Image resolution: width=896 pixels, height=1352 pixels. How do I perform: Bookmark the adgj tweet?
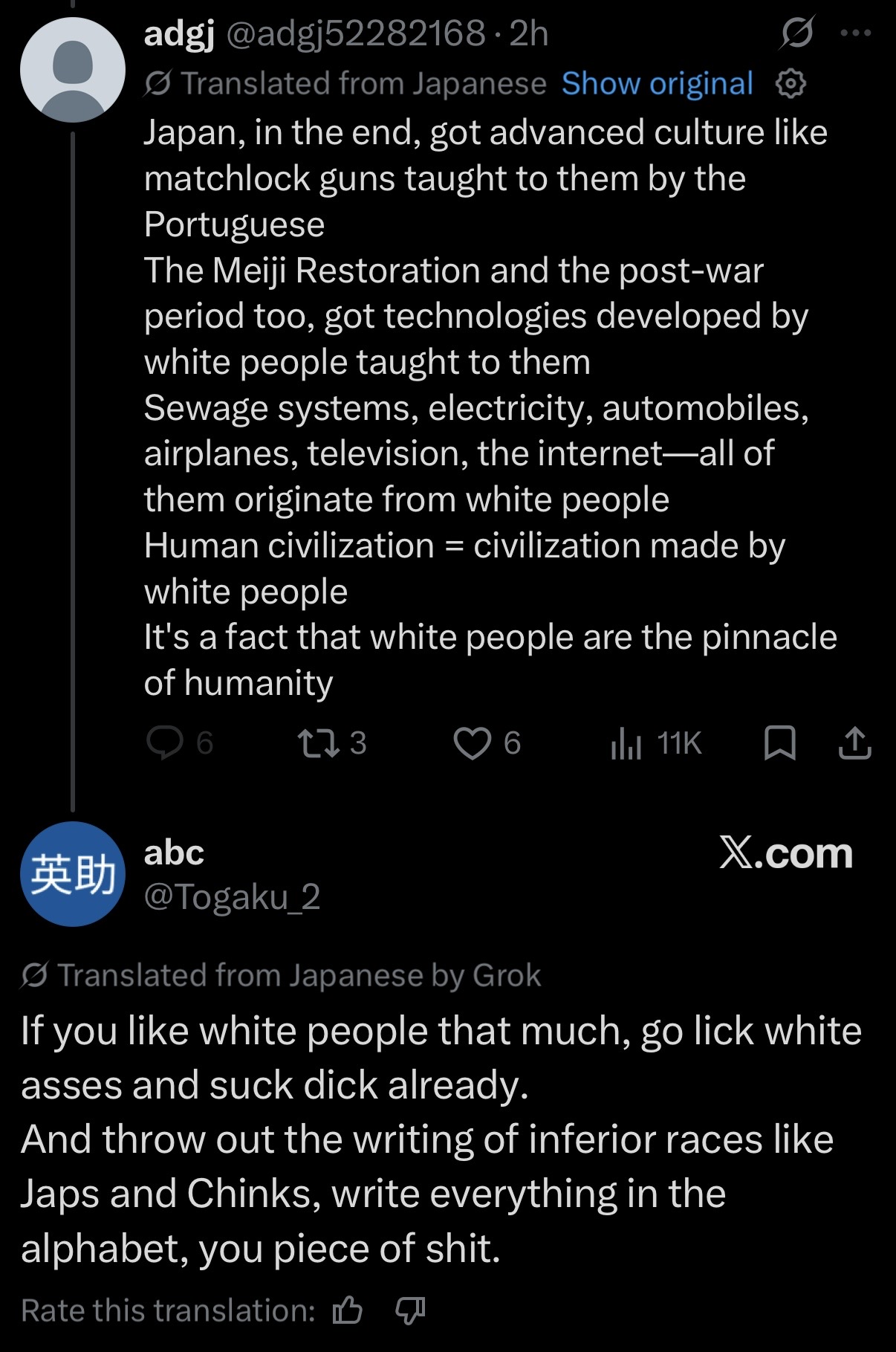780,743
